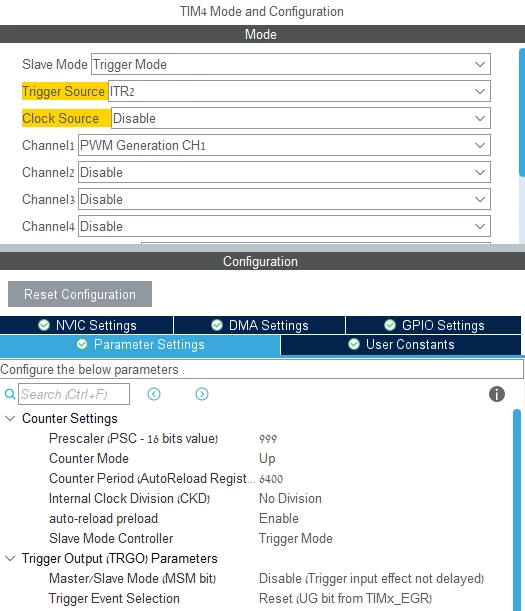Viewport: 525px width, 611px height.
Task: Click the Trigger Event Selection label
Action: pos(114,599)
